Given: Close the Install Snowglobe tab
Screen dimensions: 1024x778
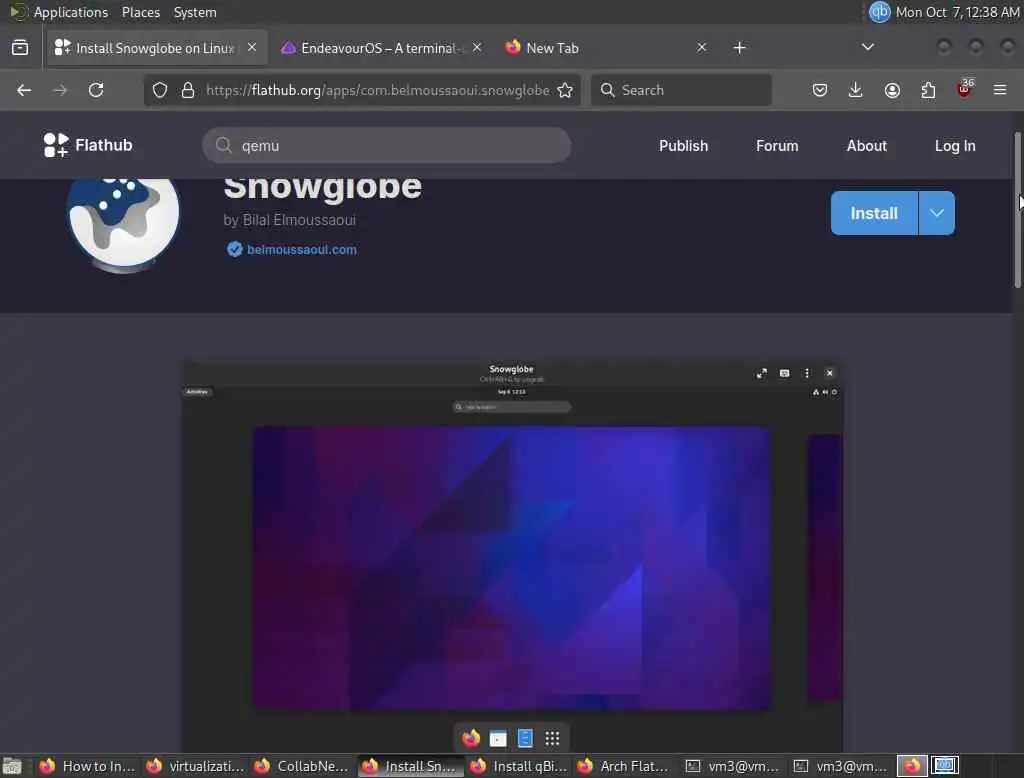Looking at the screenshot, I should point(252,47).
